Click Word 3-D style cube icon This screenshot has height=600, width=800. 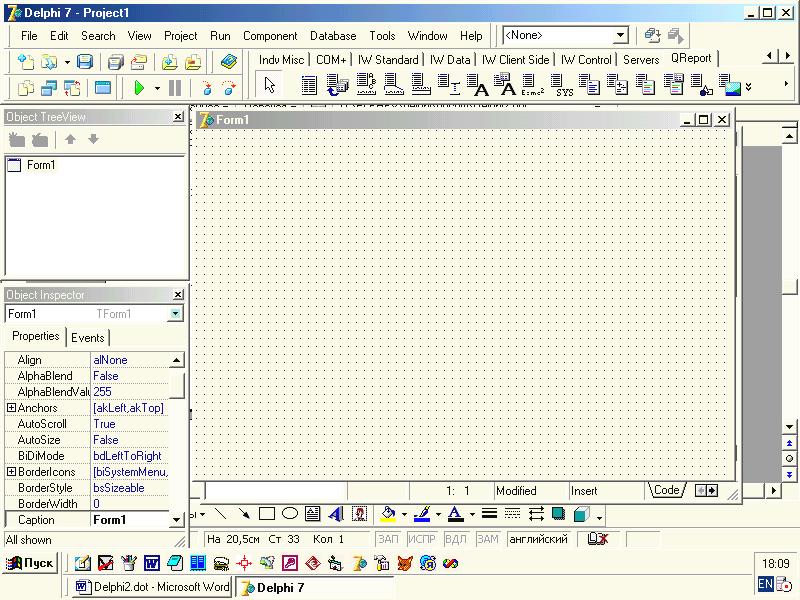click(x=581, y=513)
